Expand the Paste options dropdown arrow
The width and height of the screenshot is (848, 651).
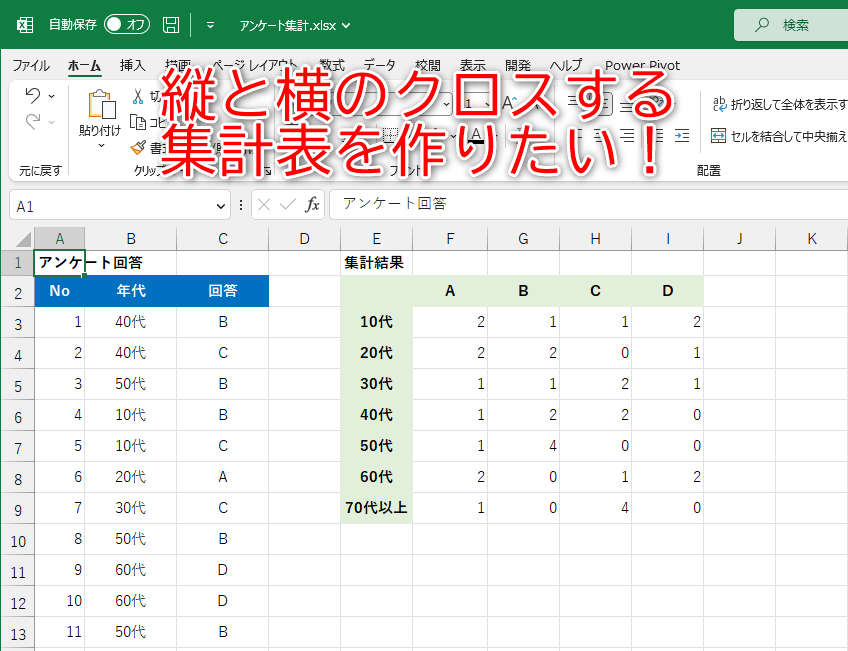tap(102, 146)
